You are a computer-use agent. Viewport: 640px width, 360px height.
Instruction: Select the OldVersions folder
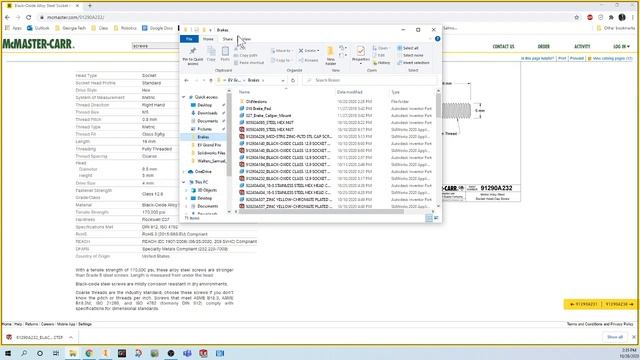(x=256, y=102)
